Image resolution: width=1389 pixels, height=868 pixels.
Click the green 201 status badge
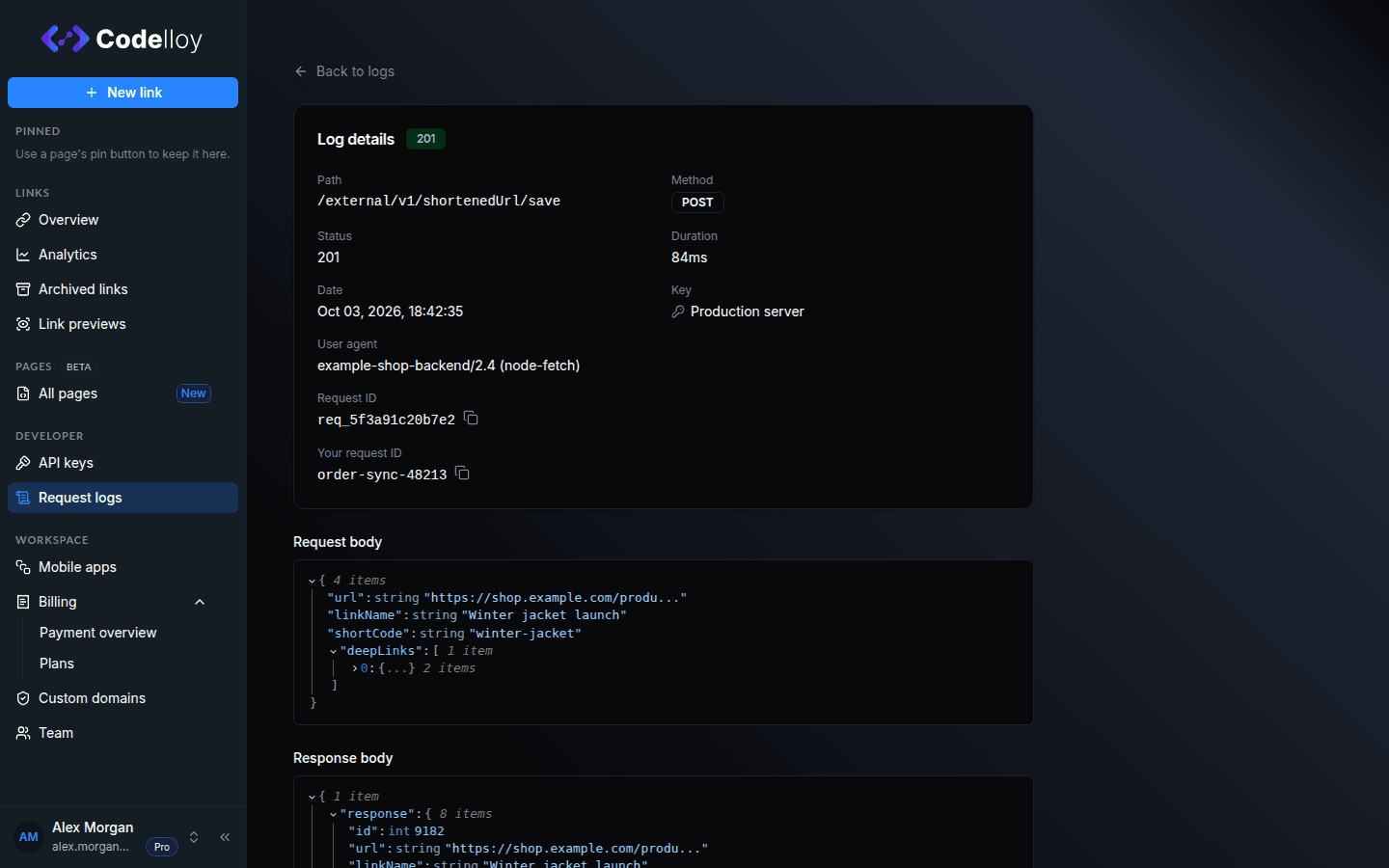425,139
